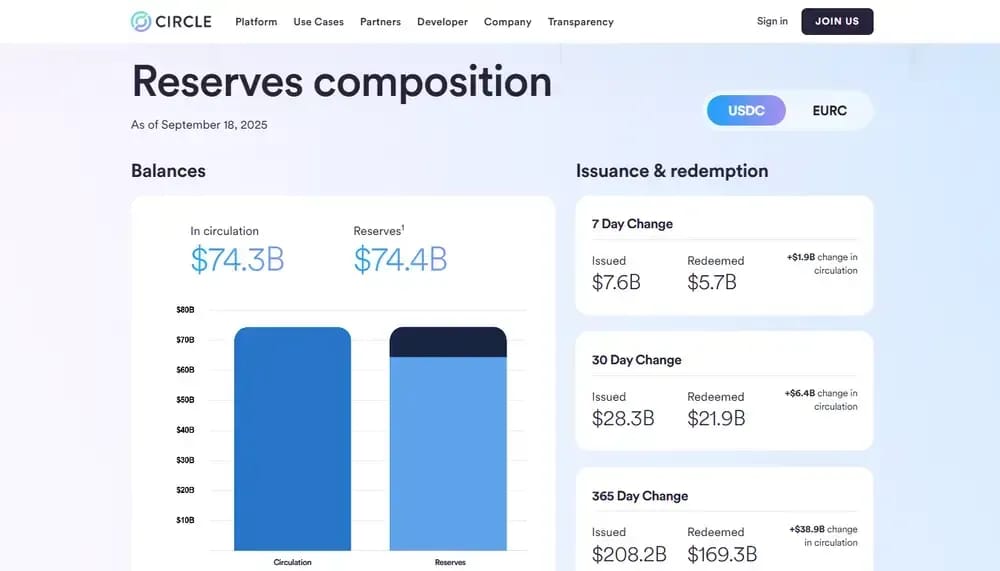Click the $74.3B in circulation figure
This screenshot has width=1000, height=571.
pyautogui.click(x=237, y=260)
